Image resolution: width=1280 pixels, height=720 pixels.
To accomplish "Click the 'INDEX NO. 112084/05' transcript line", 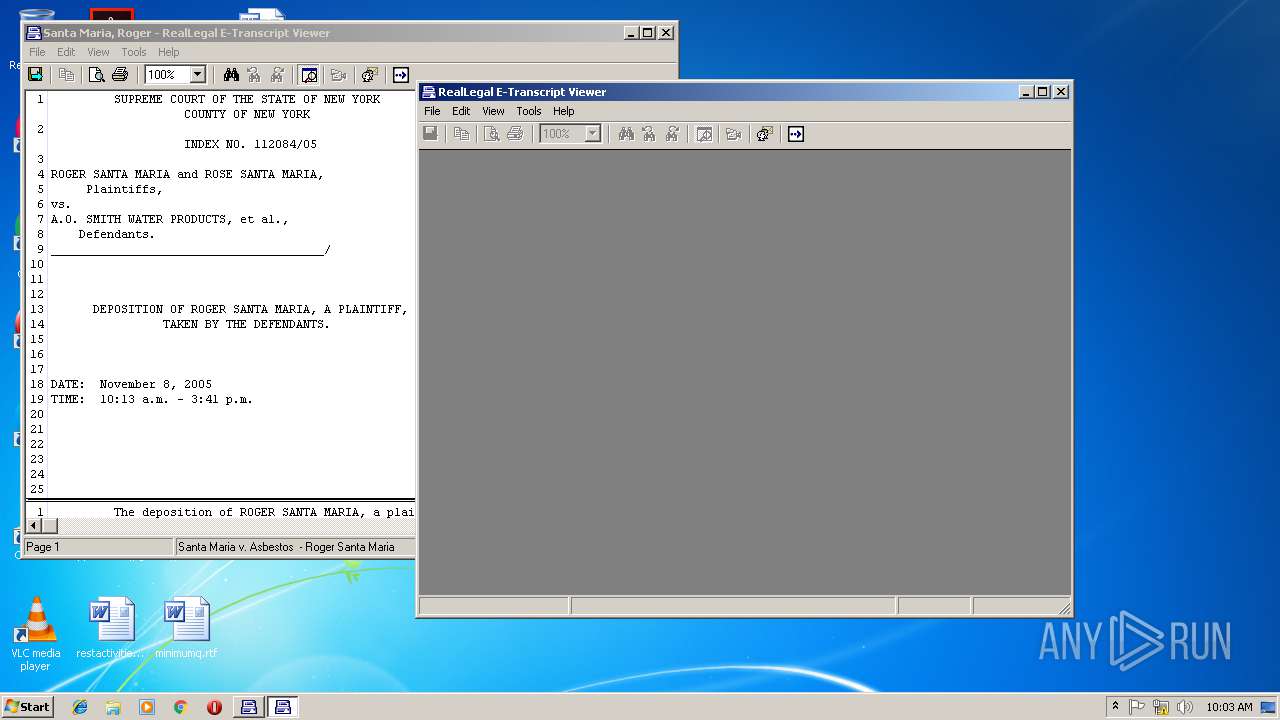I will click(x=250, y=144).
